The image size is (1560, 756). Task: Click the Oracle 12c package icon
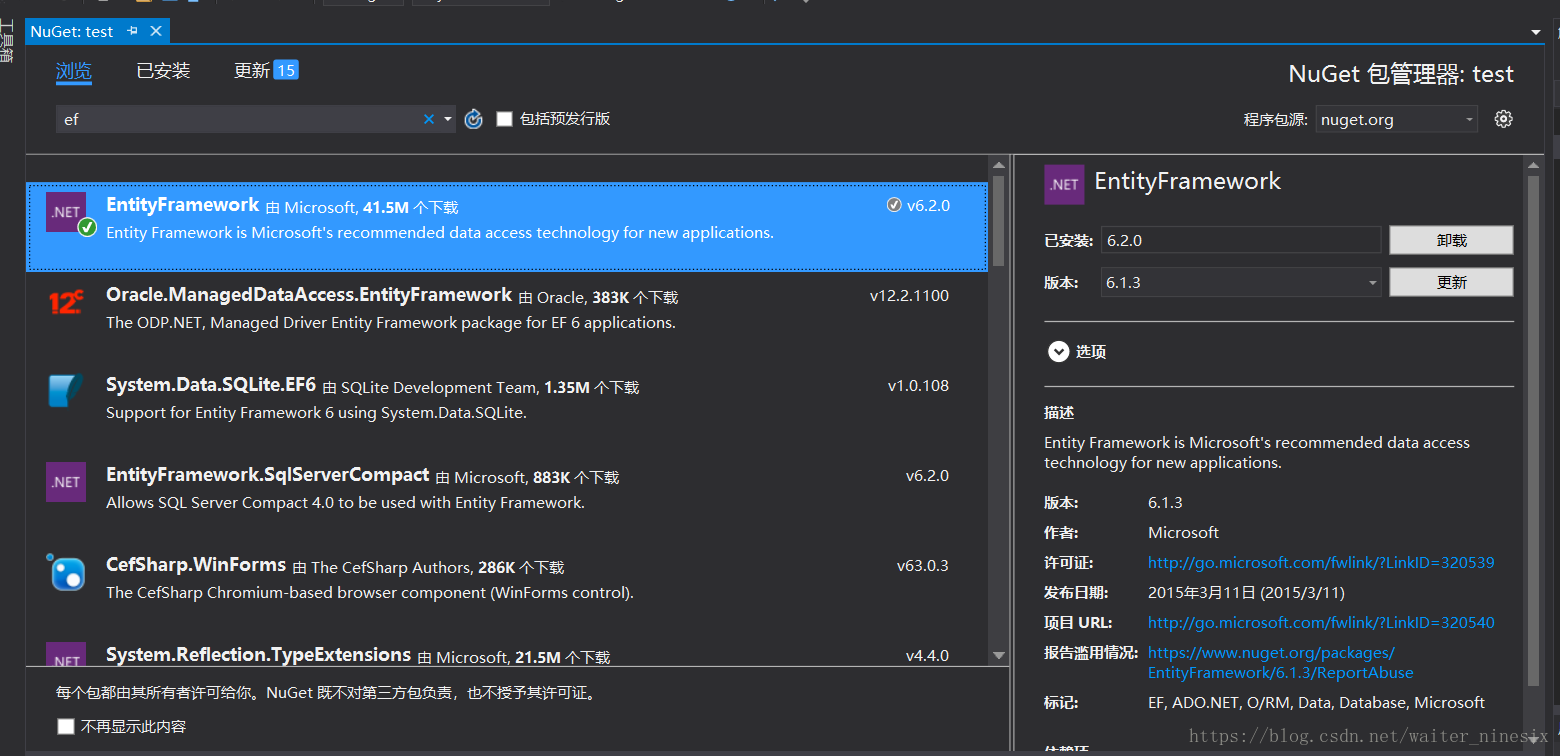point(66,302)
